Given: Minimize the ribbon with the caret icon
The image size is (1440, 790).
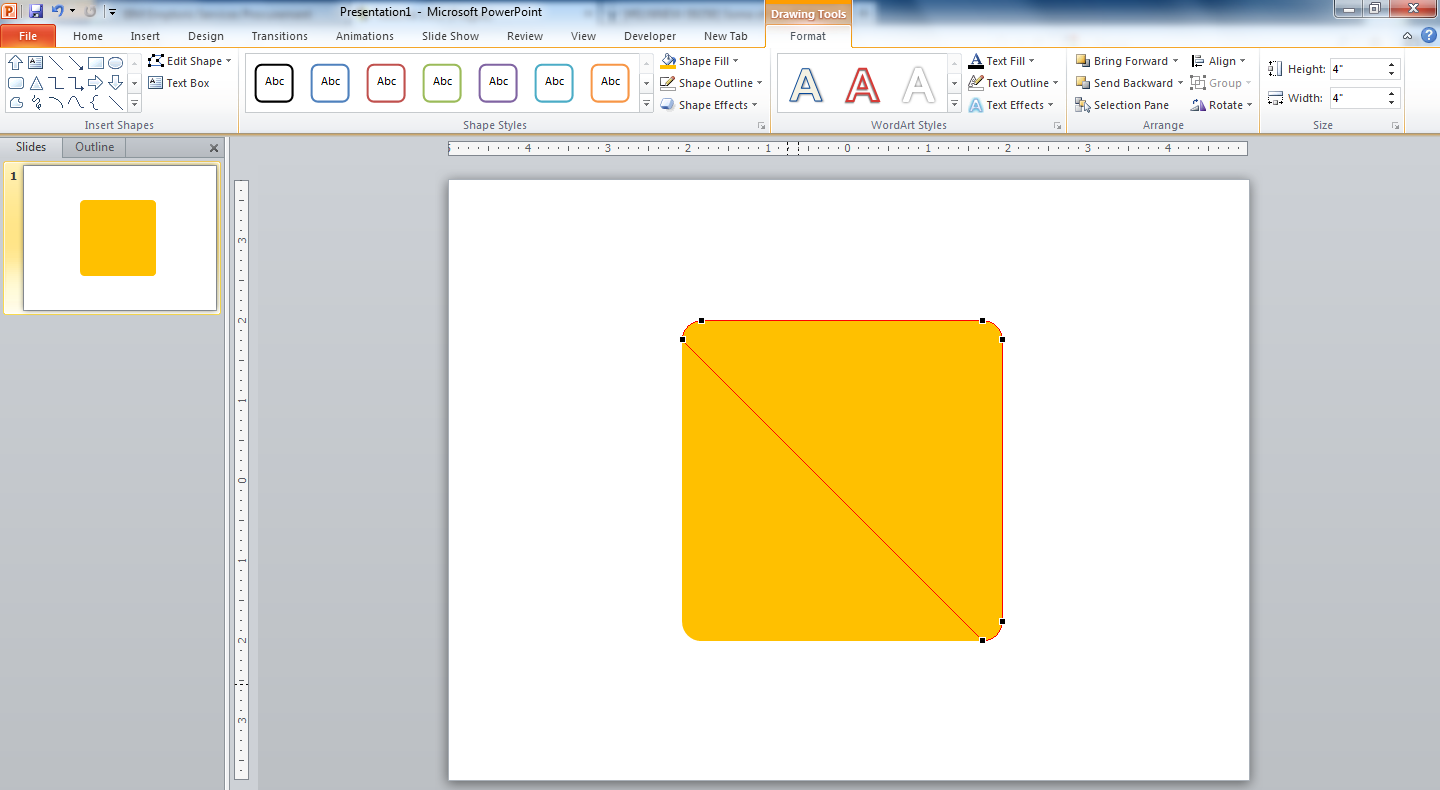Looking at the screenshot, I should point(1408,36).
